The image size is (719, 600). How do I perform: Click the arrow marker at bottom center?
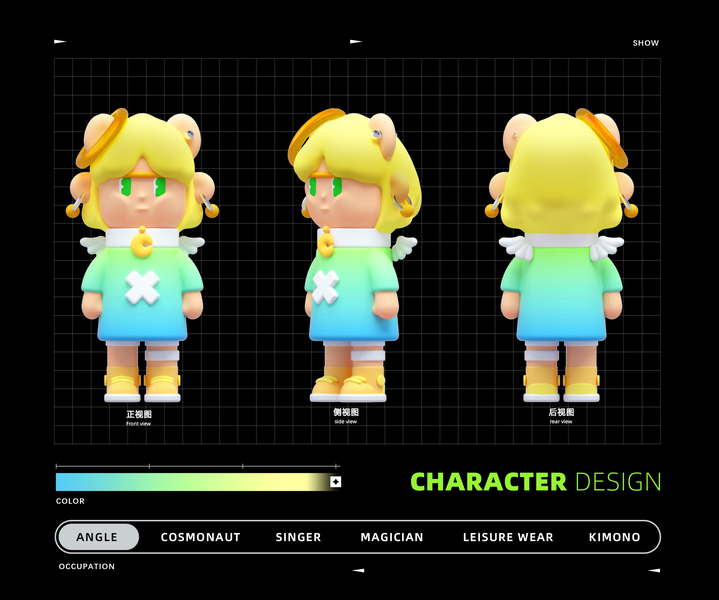pos(358,571)
